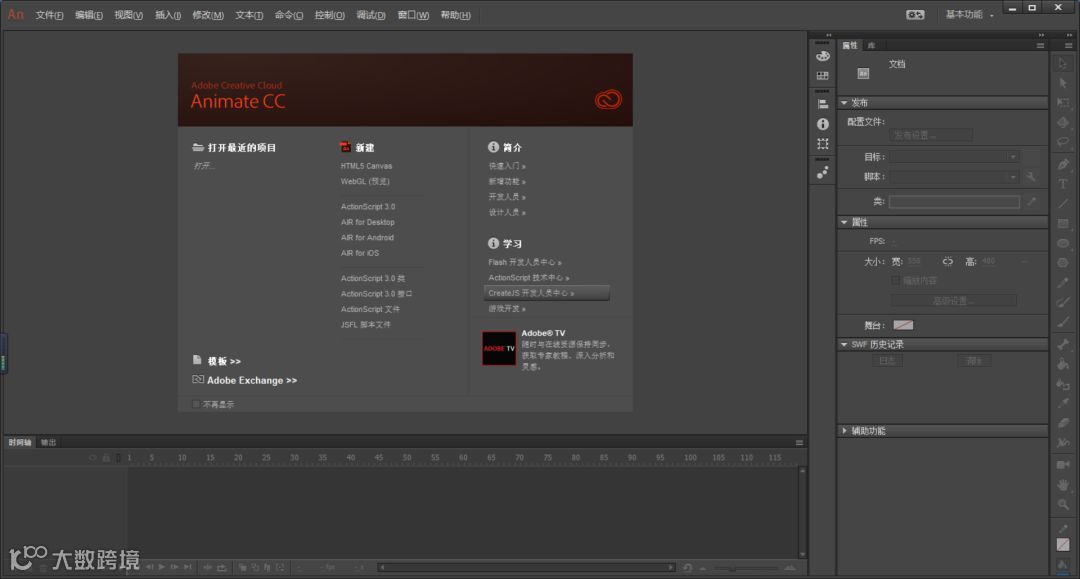Open the 文件(F) menu
1080x579 pixels.
pyautogui.click(x=49, y=15)
